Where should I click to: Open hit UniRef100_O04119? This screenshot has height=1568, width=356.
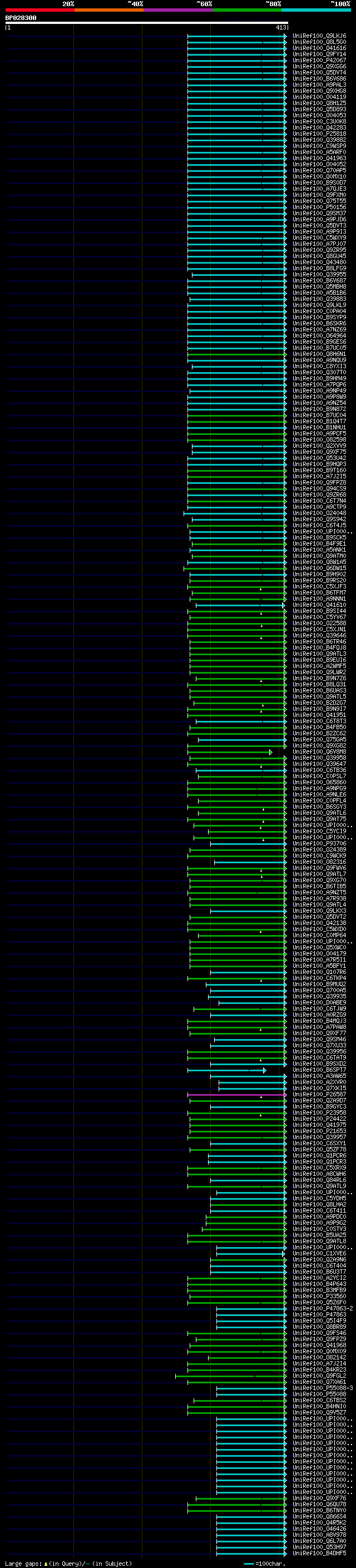pyautogui.click(x=319, y=97)
